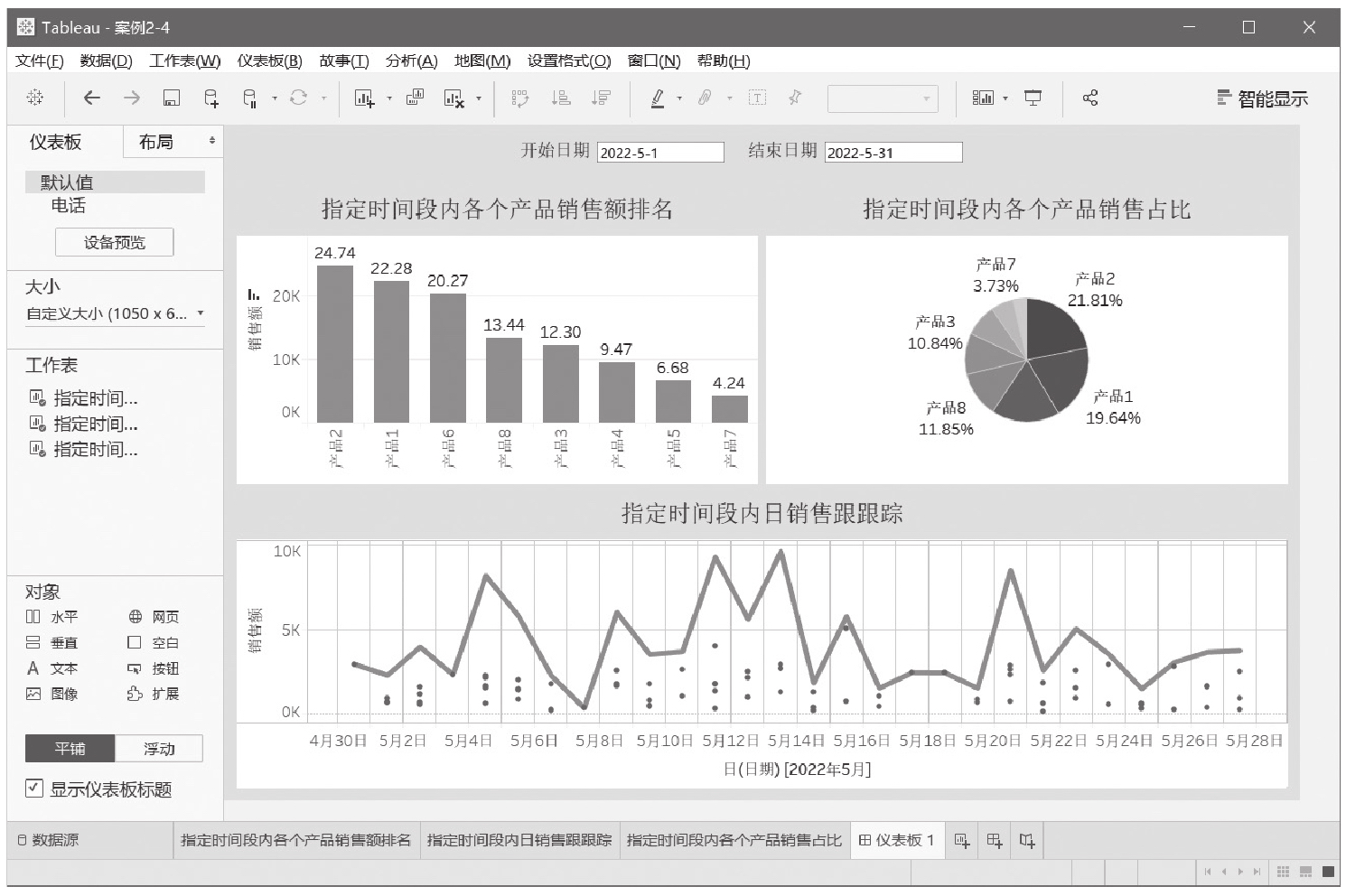The height and width of the screenshot is (896, 1346).
Task: Click the 开始日期 input field
Action: pos(660,153)
